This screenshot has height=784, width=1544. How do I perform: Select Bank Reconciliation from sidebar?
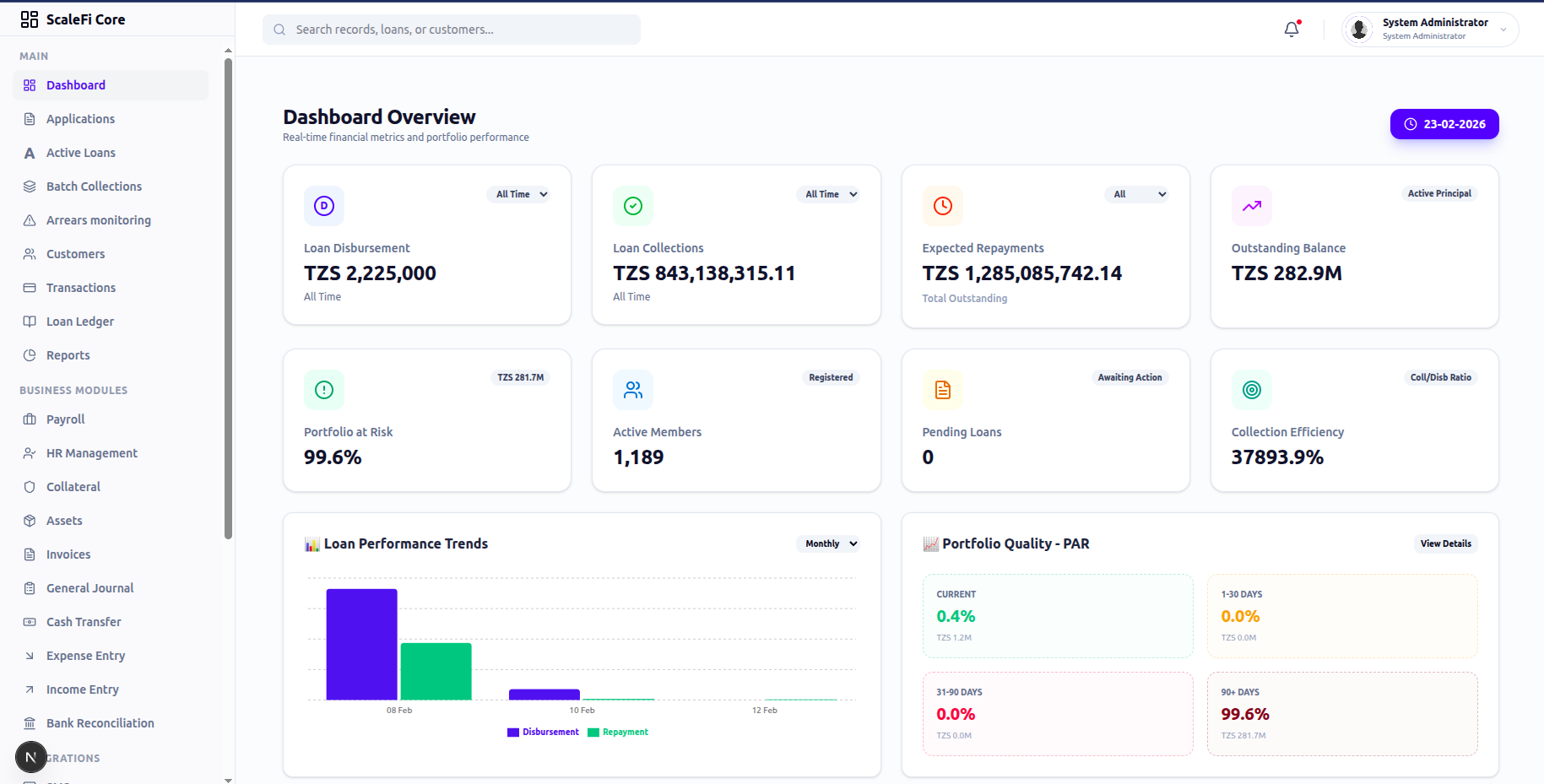(100, 723)
